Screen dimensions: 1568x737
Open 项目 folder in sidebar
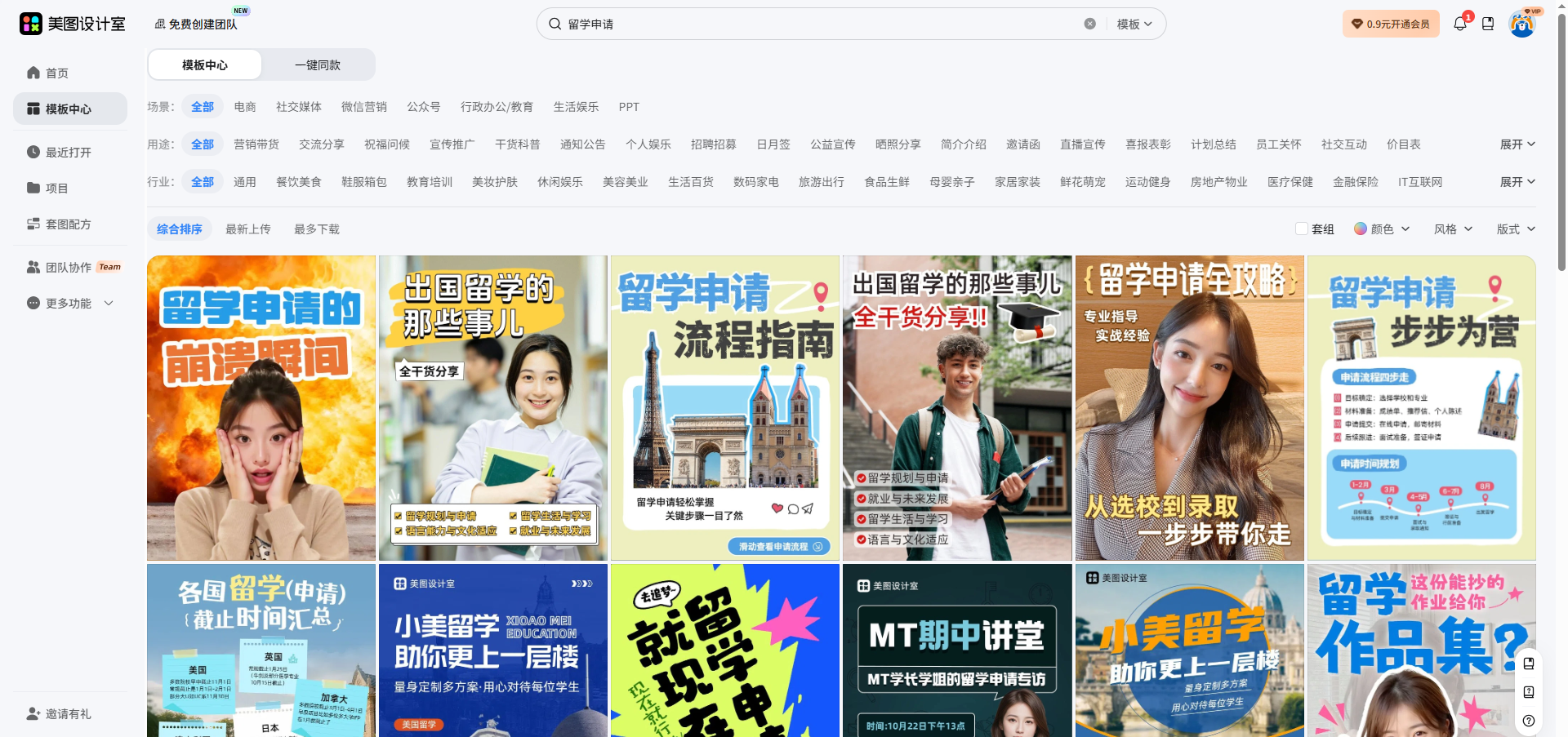pos(56,188)
